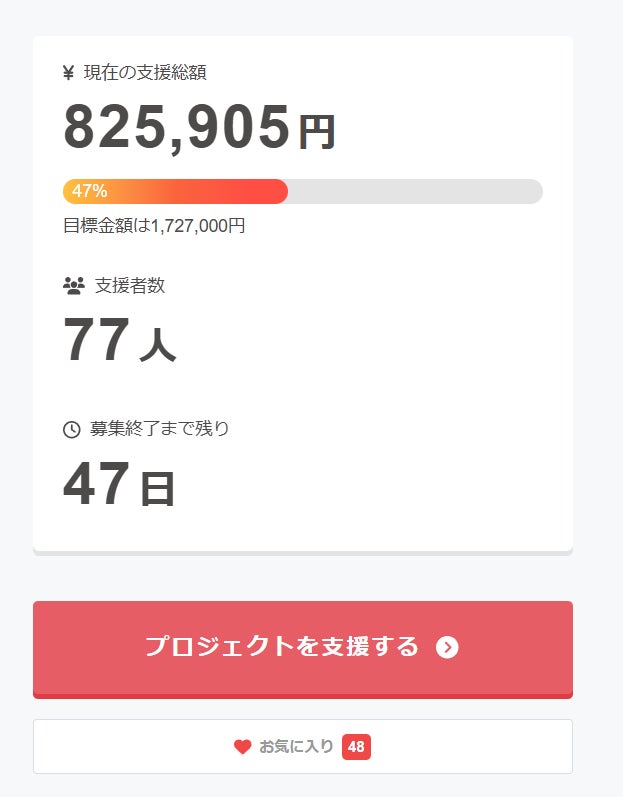Click the 円 unit after the total amount
The height and width of the screenshot is (797, 623).
coord(316,132)
